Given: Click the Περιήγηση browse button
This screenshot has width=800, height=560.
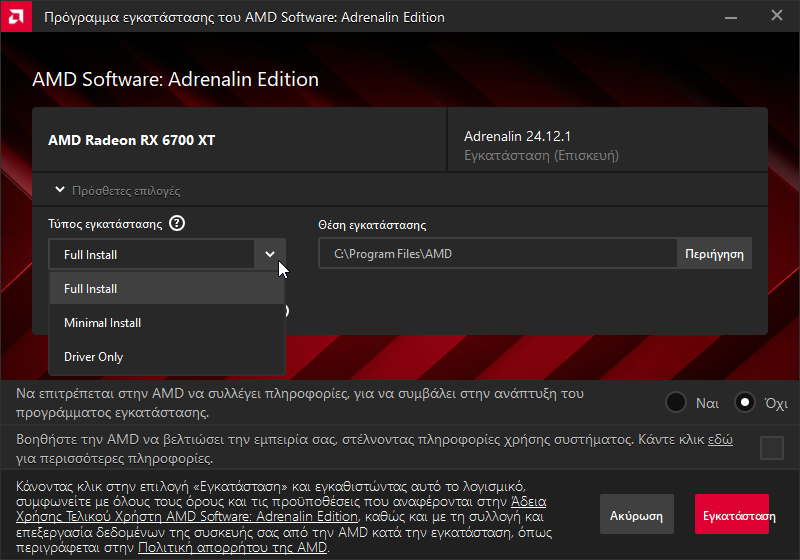Looking at the screenshot, I should (x=714, y=253).
